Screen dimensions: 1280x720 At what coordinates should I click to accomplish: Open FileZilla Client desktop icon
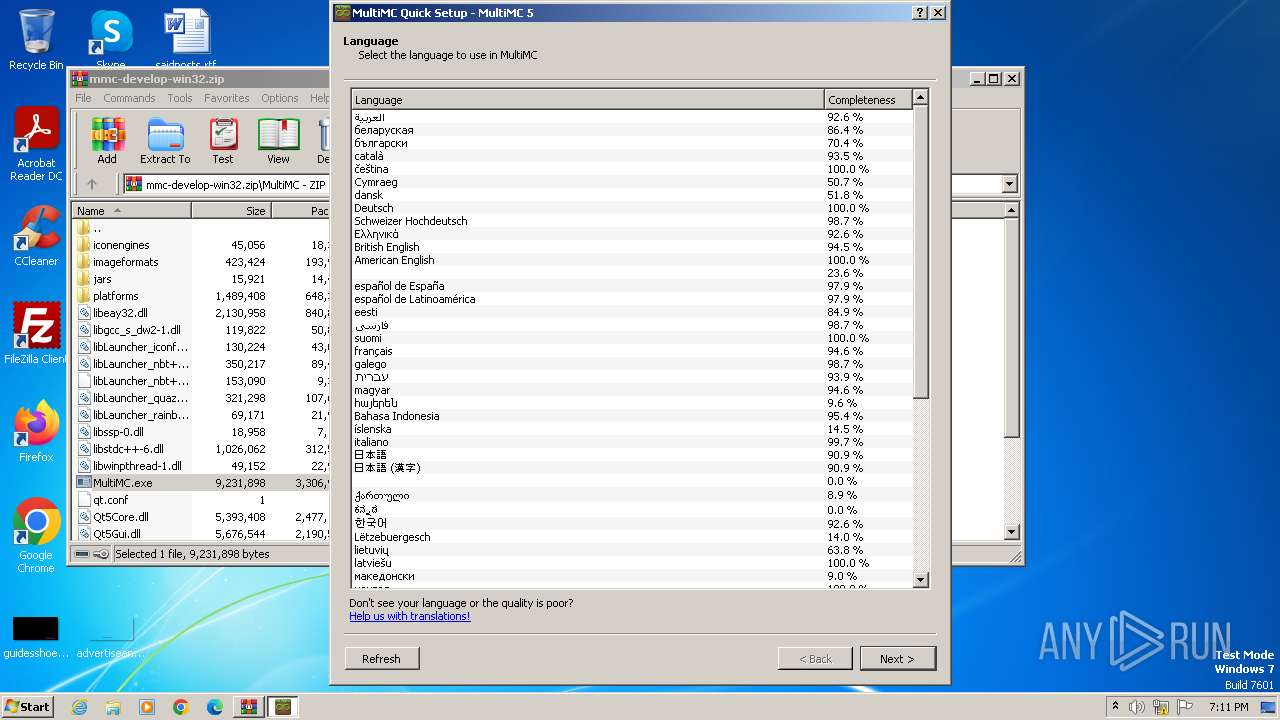36,333
